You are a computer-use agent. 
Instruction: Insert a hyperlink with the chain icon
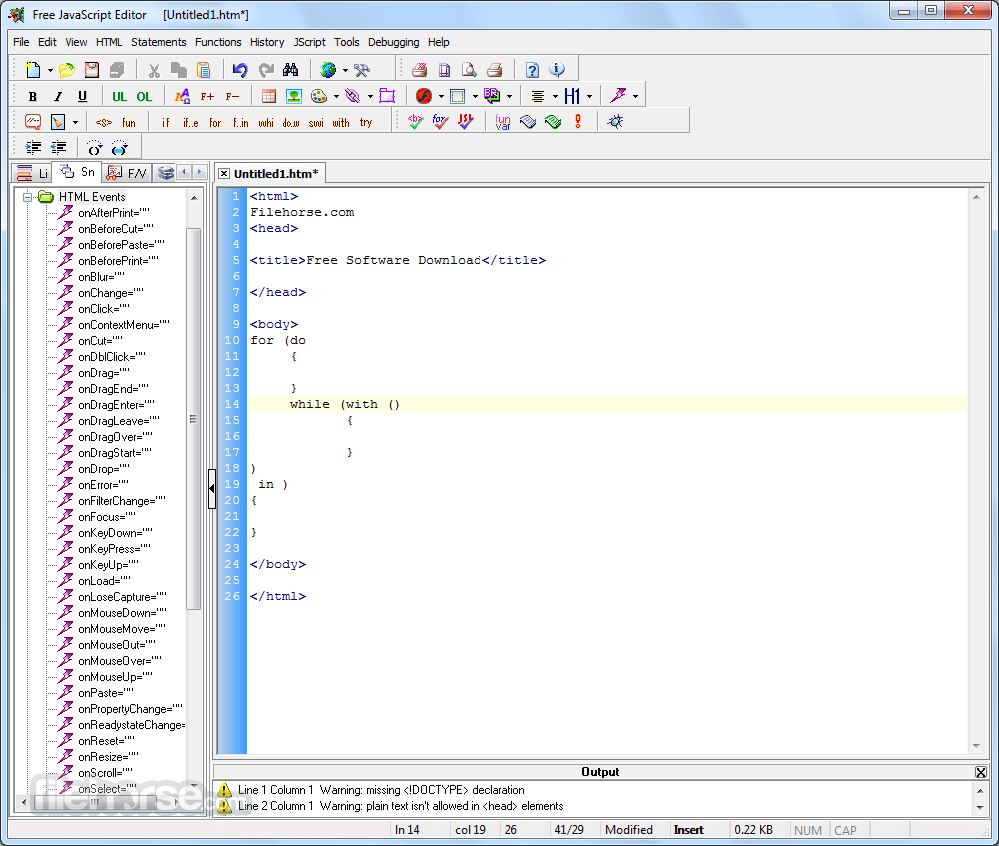(x=352, y=96)
